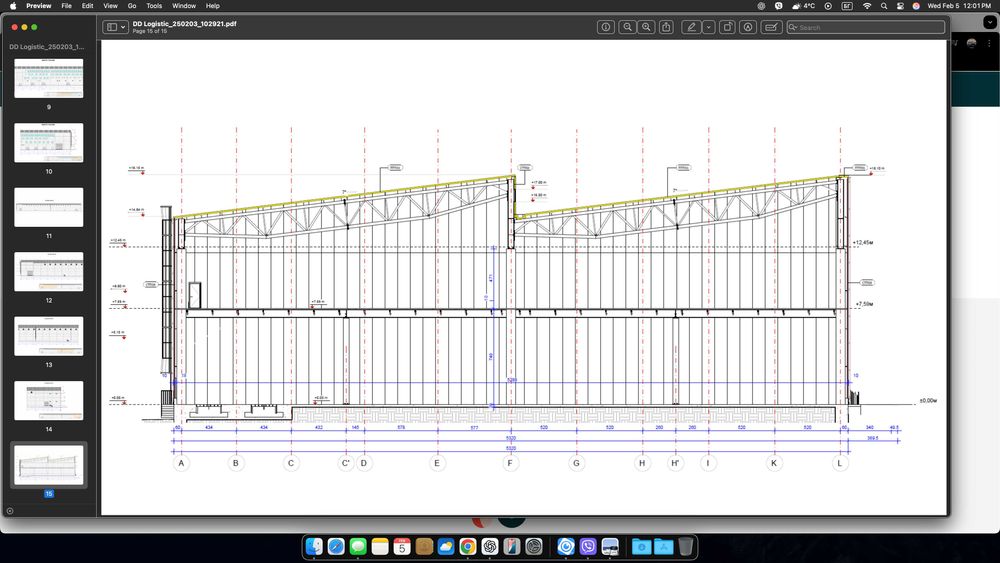Open the Share icon in toolbar
Image resolution: width=1000 pixels, height=563 pixels.
tap(667, 27)
